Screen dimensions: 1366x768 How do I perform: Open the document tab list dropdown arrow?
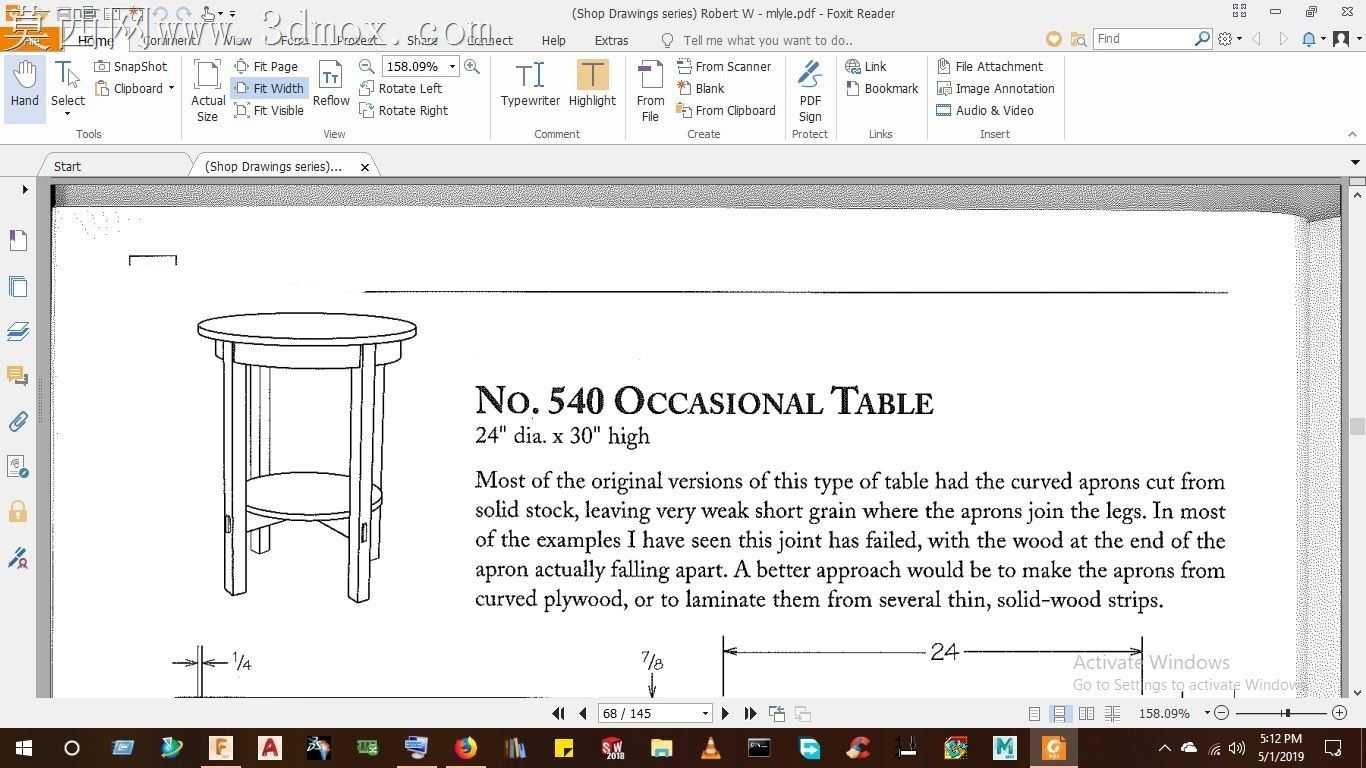pyautogui.click(x=1355, y=162)
